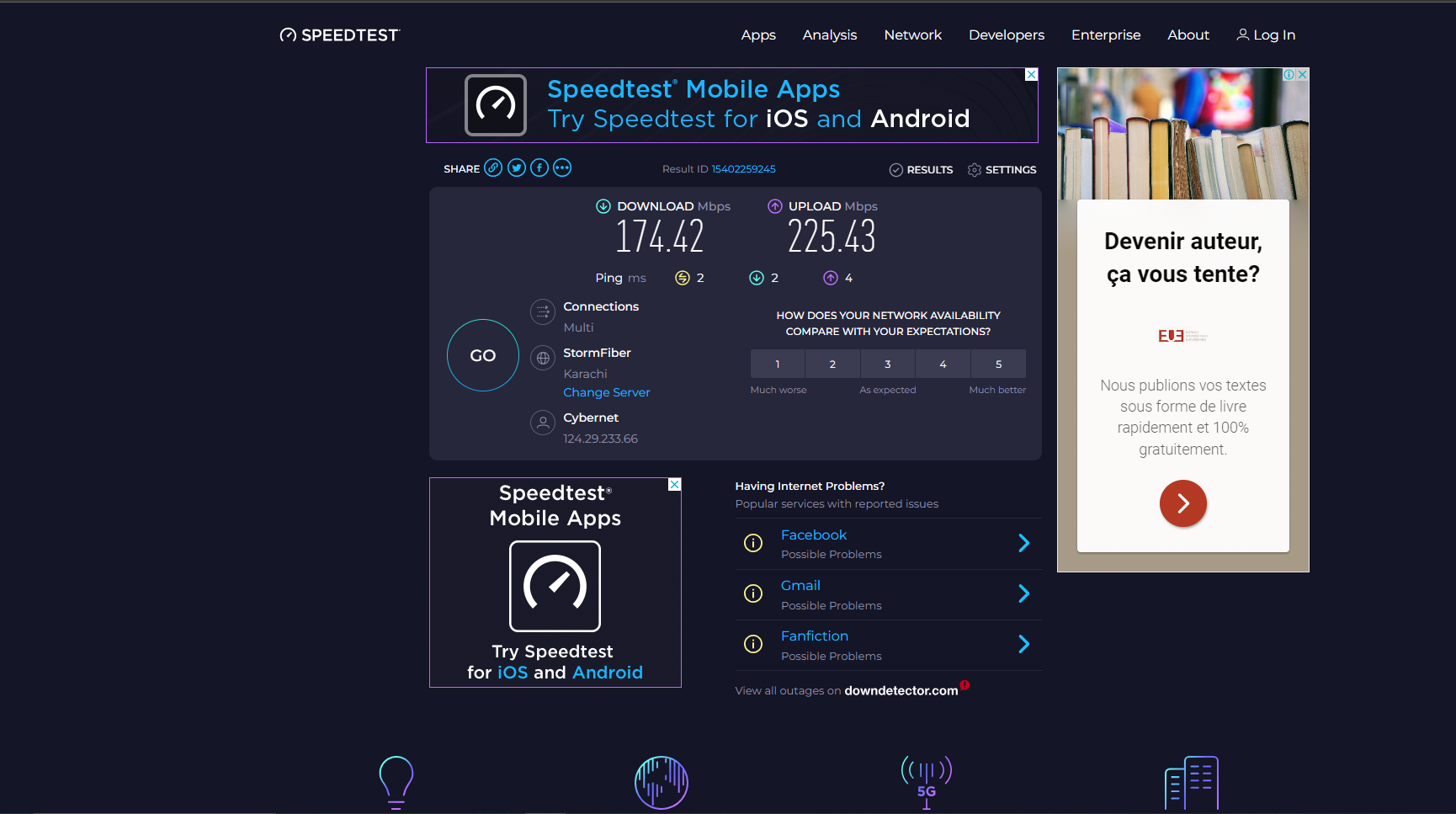
Task: Close the top Speedtest Mobile Apps banner
Action: pos(1031,75)
